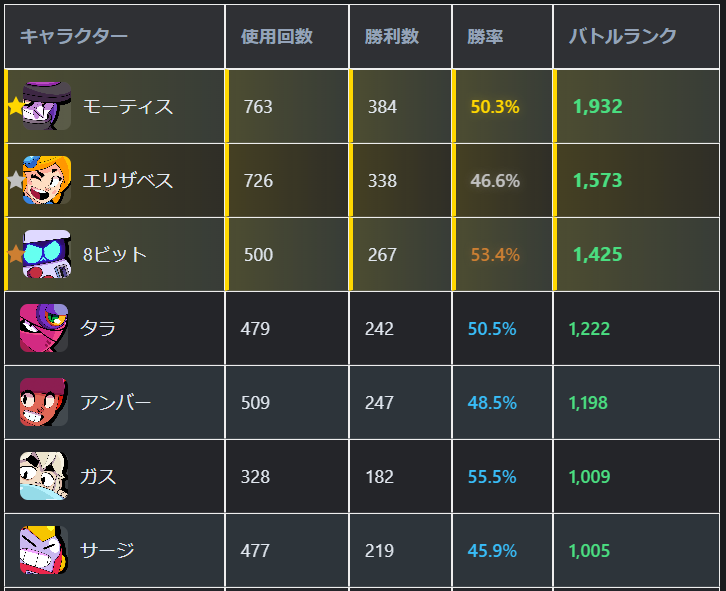Sort by the 勝率 column header

485,36
